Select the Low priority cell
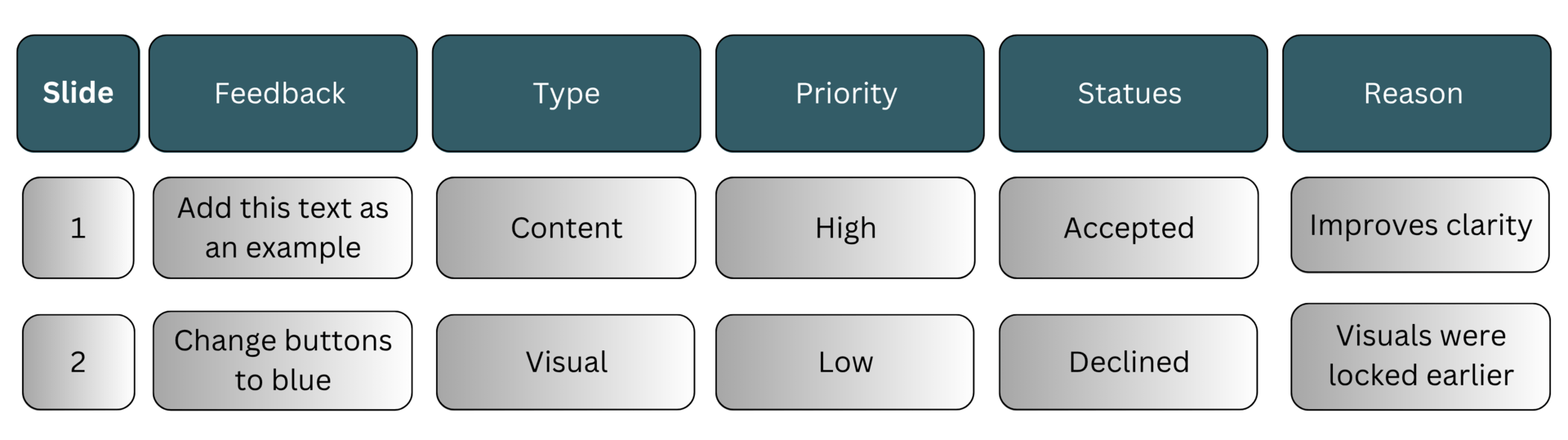Image resolution: width=1568 pixels, height=440 pixels. pyautogui.click(x=845, y=362)
